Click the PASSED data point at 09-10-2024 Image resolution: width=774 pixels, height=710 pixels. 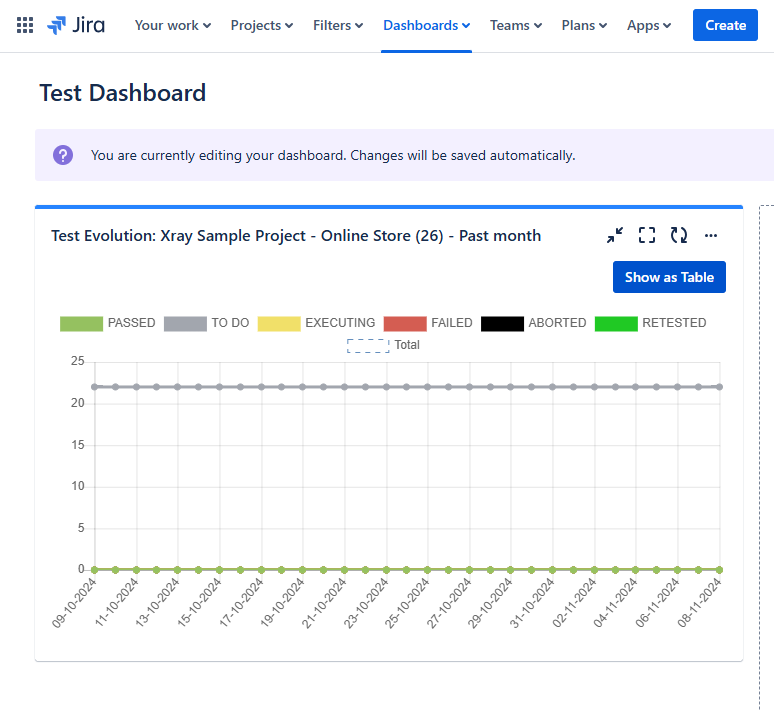pos(95,570)
